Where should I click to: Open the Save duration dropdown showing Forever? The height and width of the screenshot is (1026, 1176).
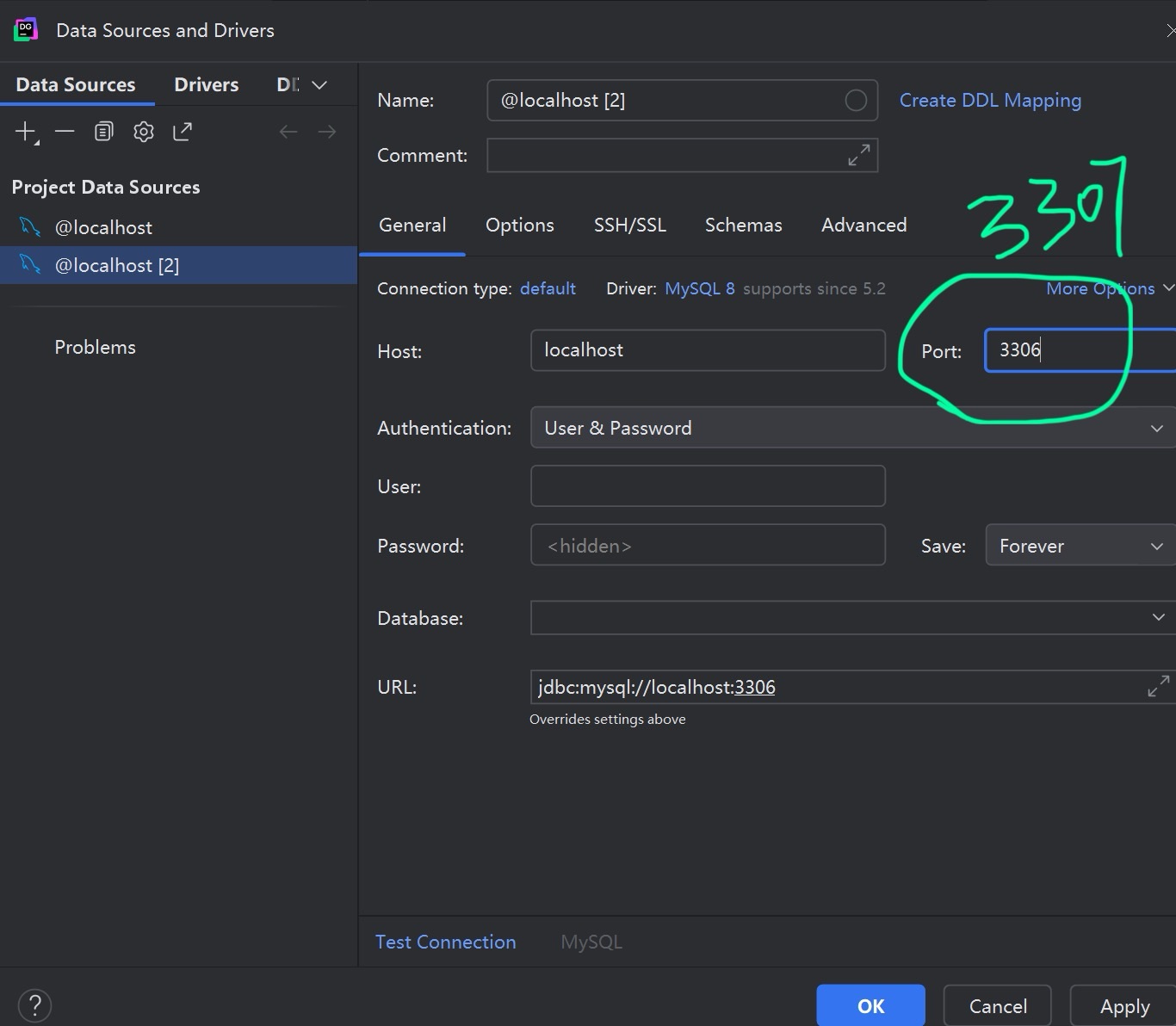pyautogui.click(x=1157, y=545)
